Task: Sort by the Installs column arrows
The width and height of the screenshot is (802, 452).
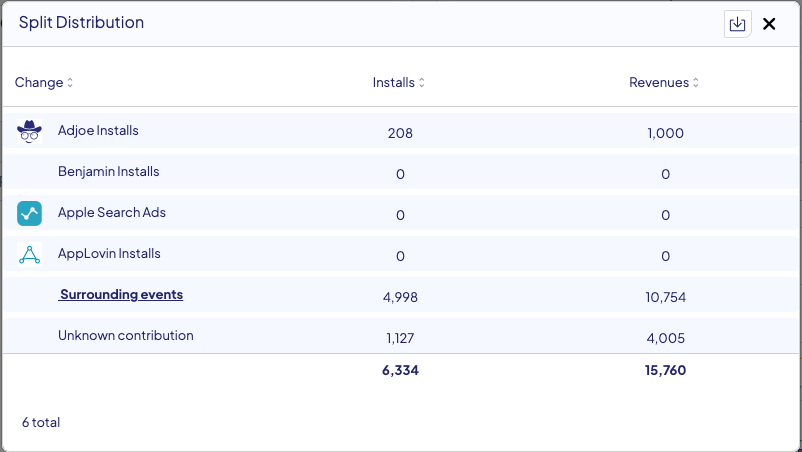Action: pos(422,83)
